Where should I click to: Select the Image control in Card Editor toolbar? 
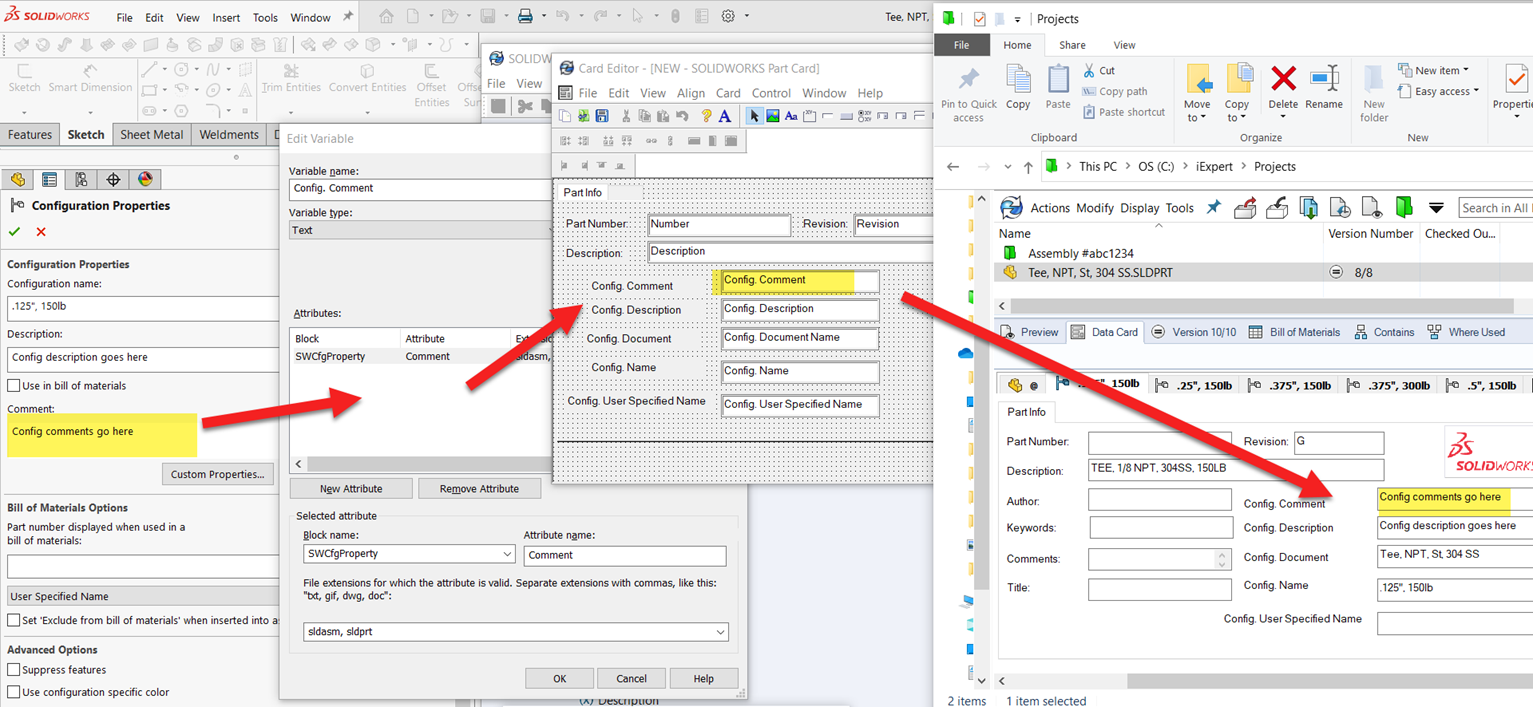772,115
